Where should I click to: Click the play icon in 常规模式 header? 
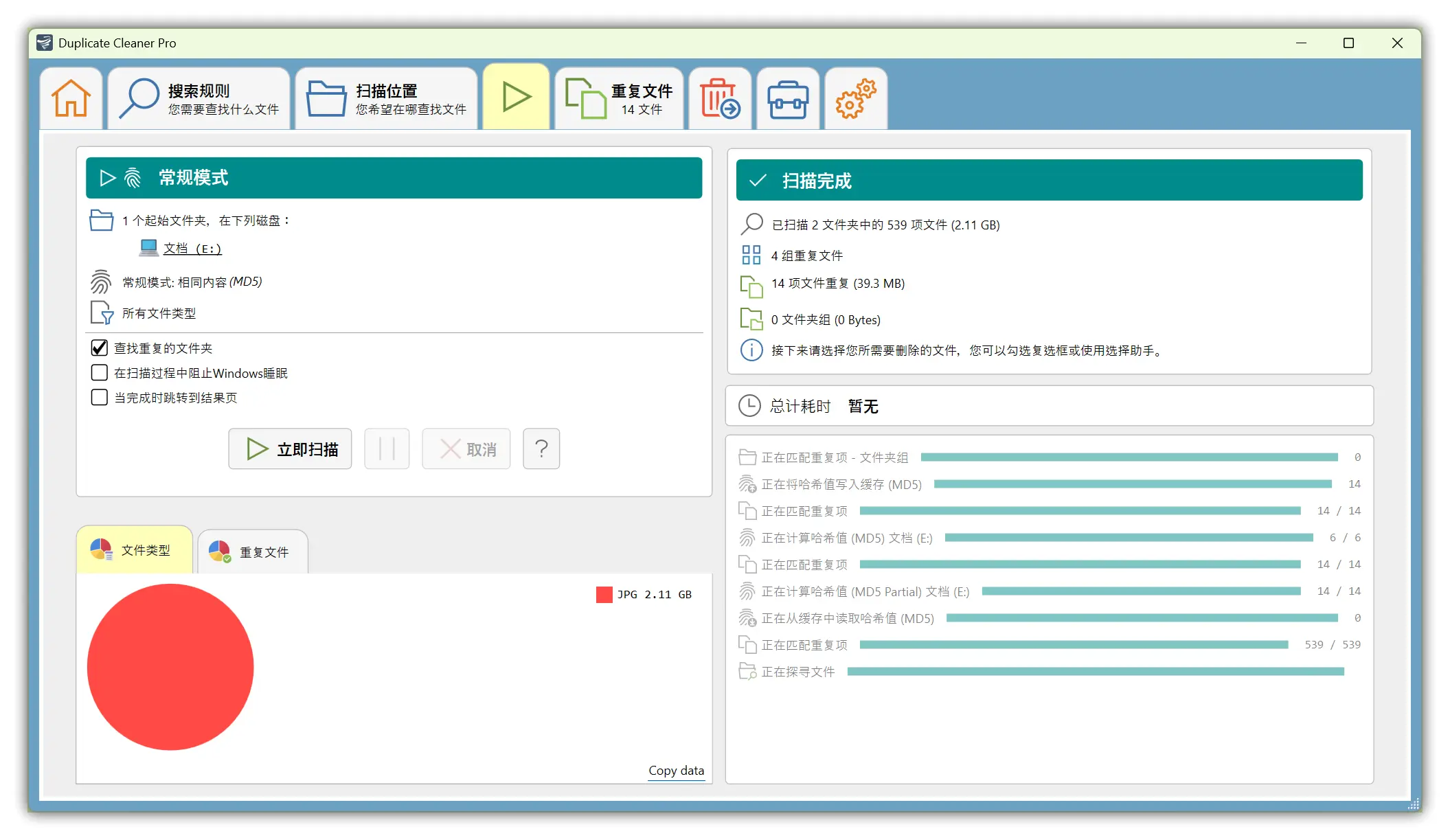click(x=108, y=179)
